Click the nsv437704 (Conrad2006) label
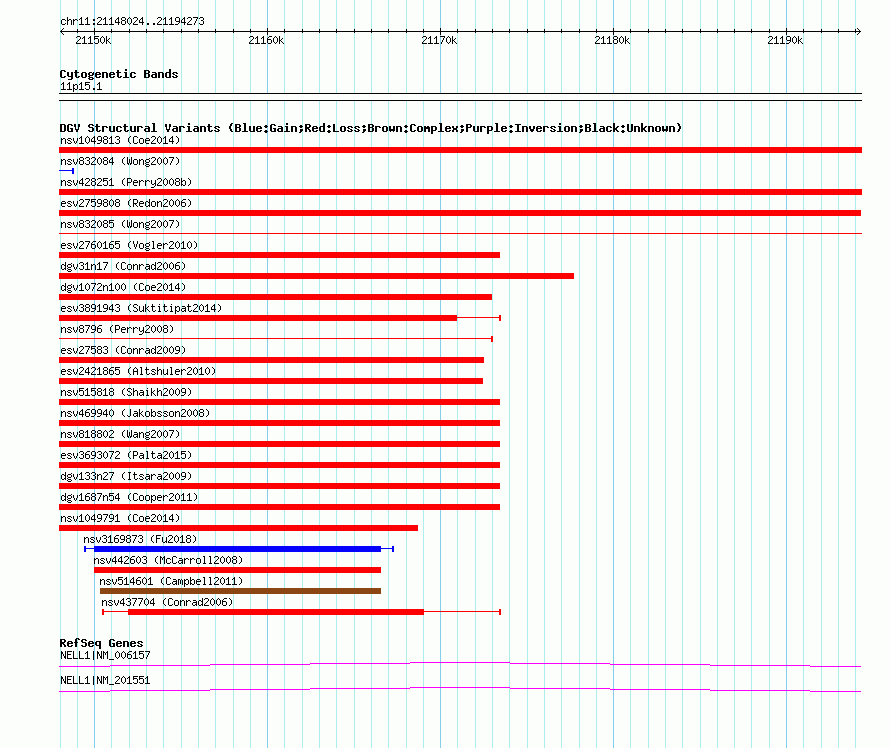 pyautogui.click(x=167, y=602)
